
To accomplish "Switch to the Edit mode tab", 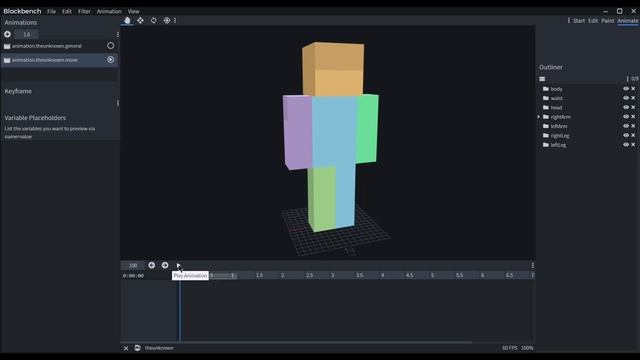I will (x=593, y=21).
